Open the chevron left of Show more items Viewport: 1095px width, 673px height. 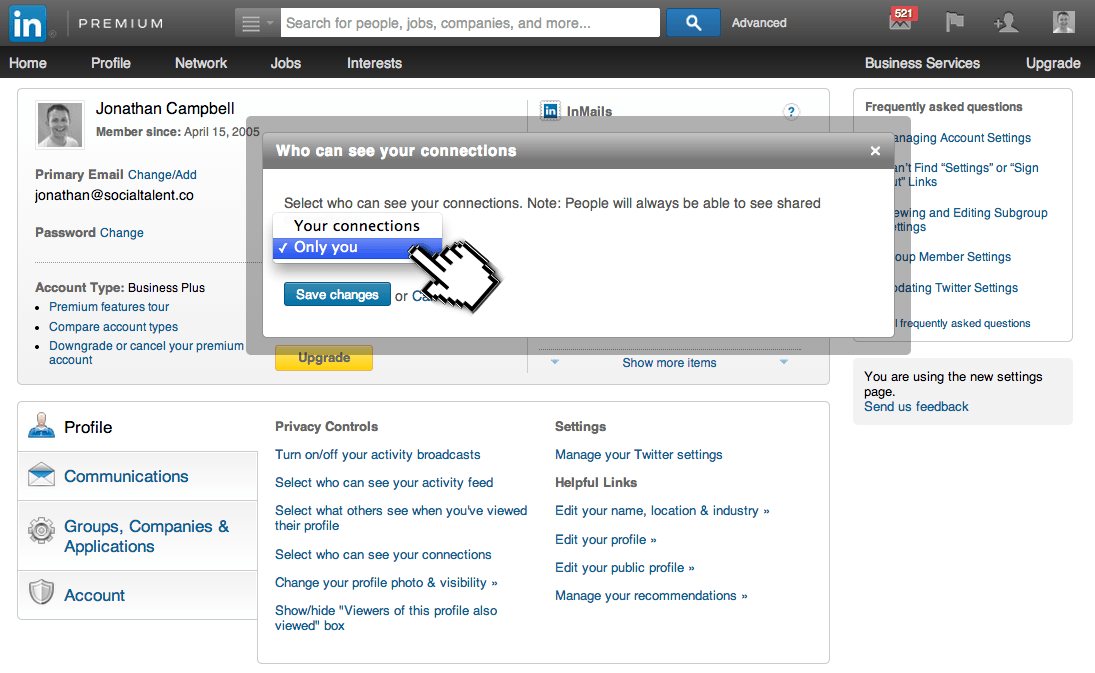557,363
